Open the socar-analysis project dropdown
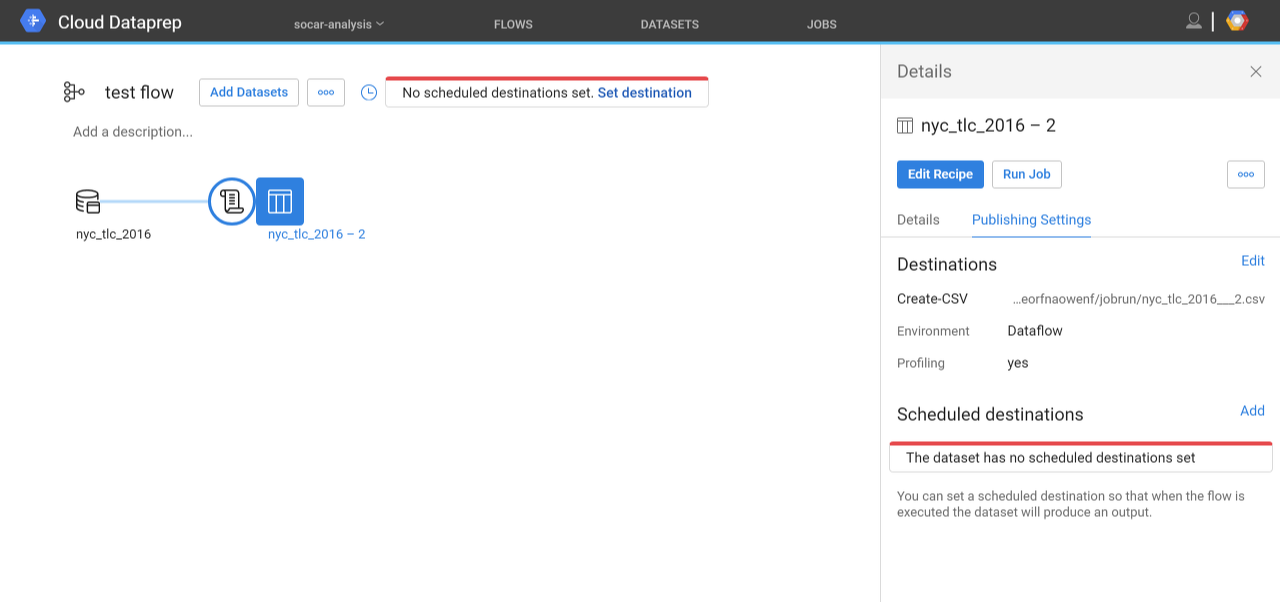 [x=340, y=24]
